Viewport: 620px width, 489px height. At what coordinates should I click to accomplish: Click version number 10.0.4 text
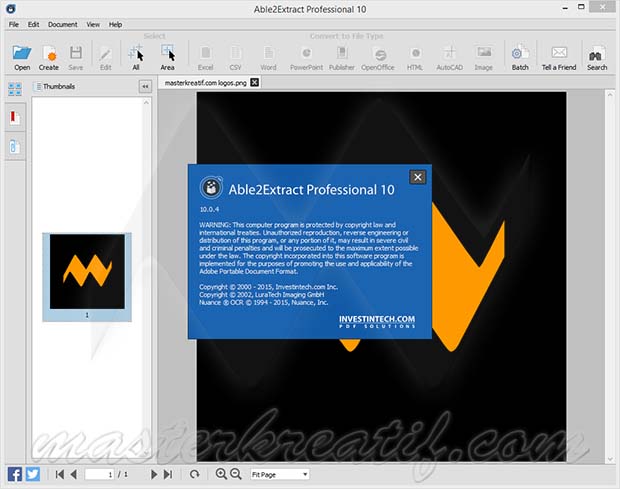209,210
